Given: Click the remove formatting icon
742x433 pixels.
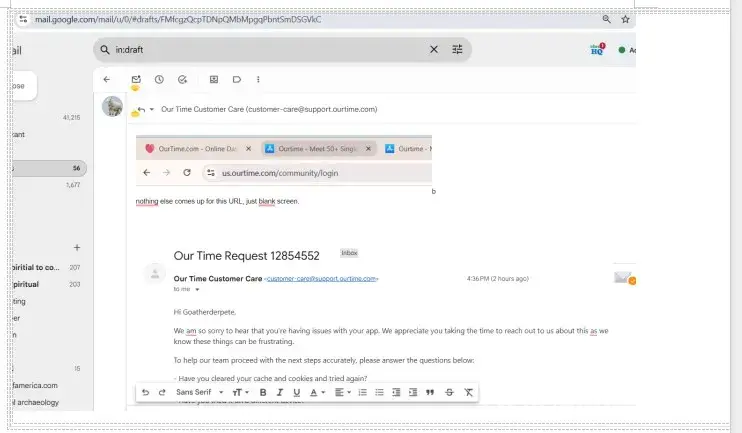Looking at the screenshot, I should [x=468, y=392].
